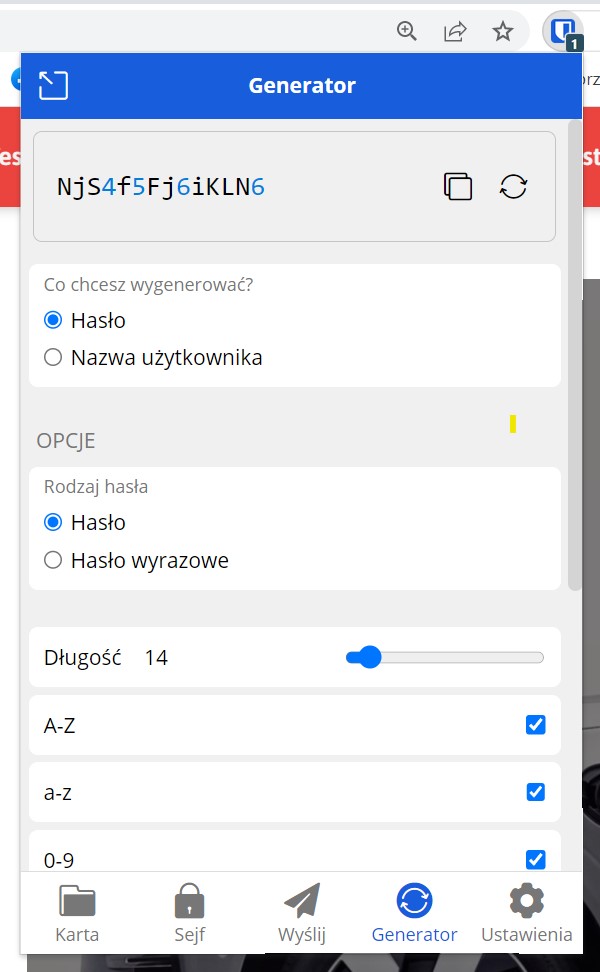Share this page from address bar

(x=455, y=32)
